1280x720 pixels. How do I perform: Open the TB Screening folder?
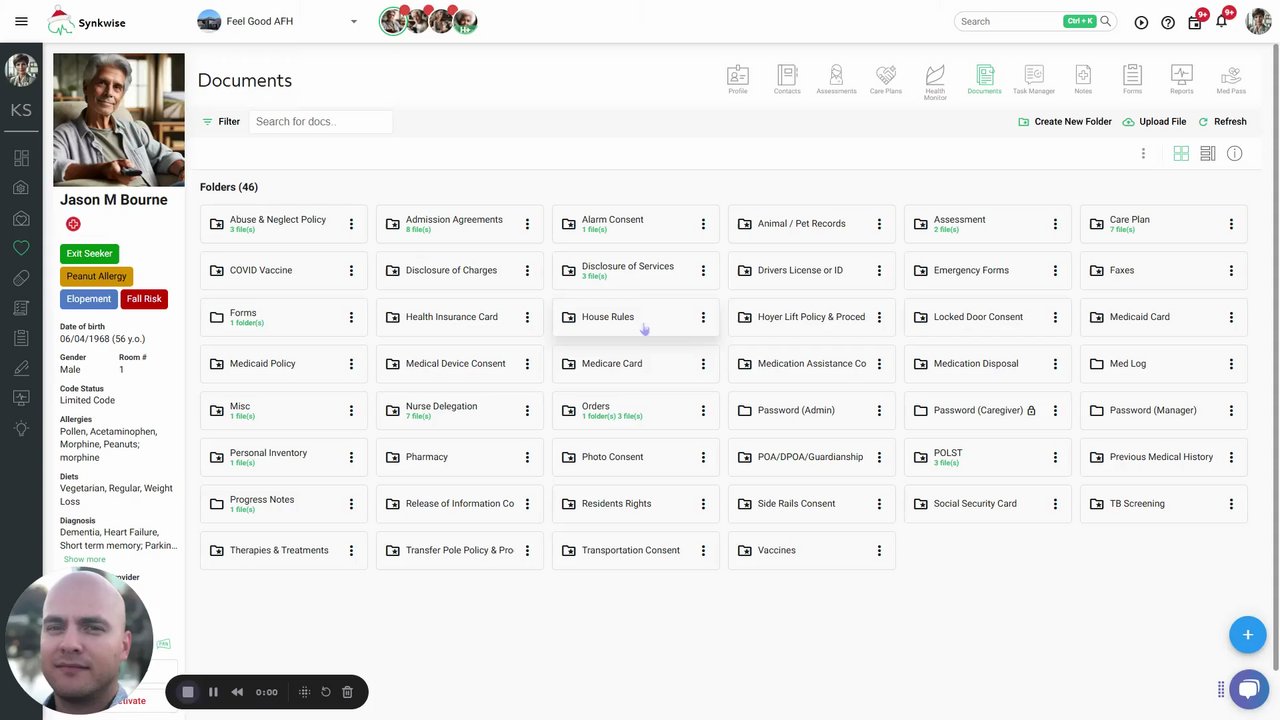(1163, 504)
